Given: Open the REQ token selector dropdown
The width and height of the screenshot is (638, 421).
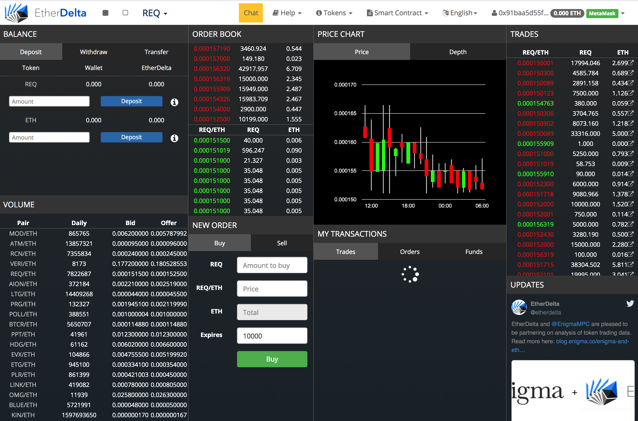Looking at the screenshot, I should coord(155,13).
